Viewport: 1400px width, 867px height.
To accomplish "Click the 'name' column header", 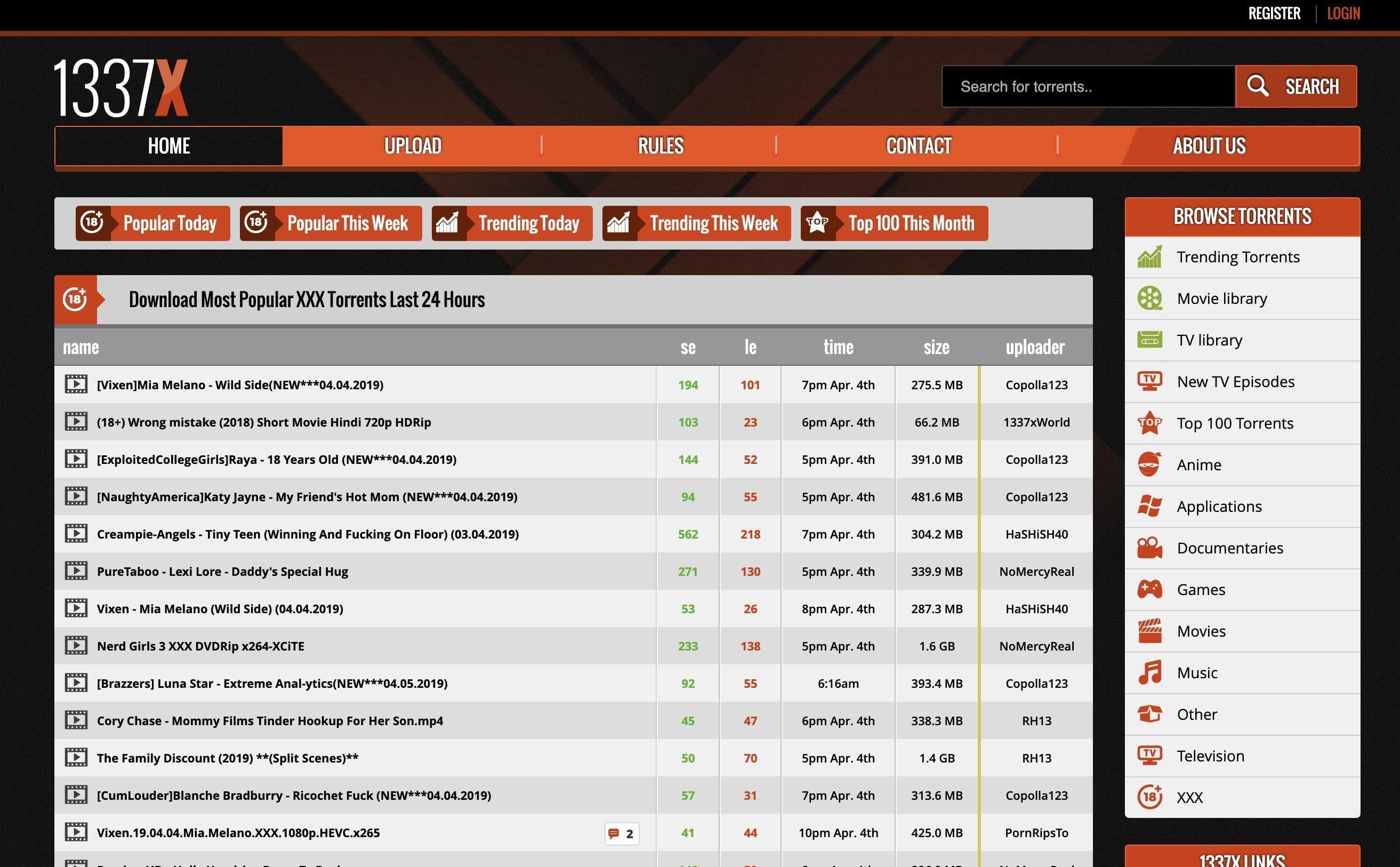I will coord(81,347).
